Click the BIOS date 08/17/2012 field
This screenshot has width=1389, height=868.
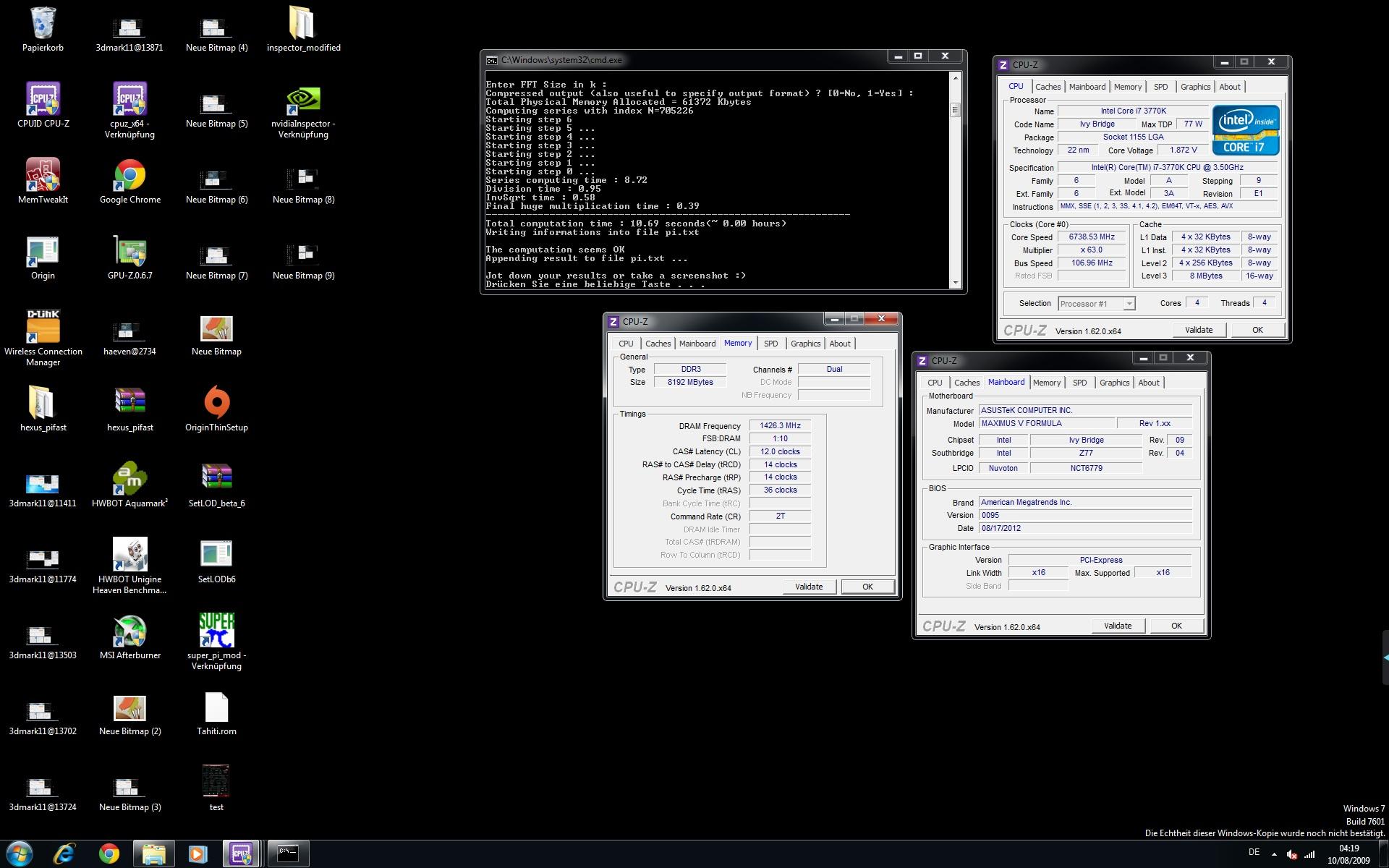click(x=1085, y=528)
